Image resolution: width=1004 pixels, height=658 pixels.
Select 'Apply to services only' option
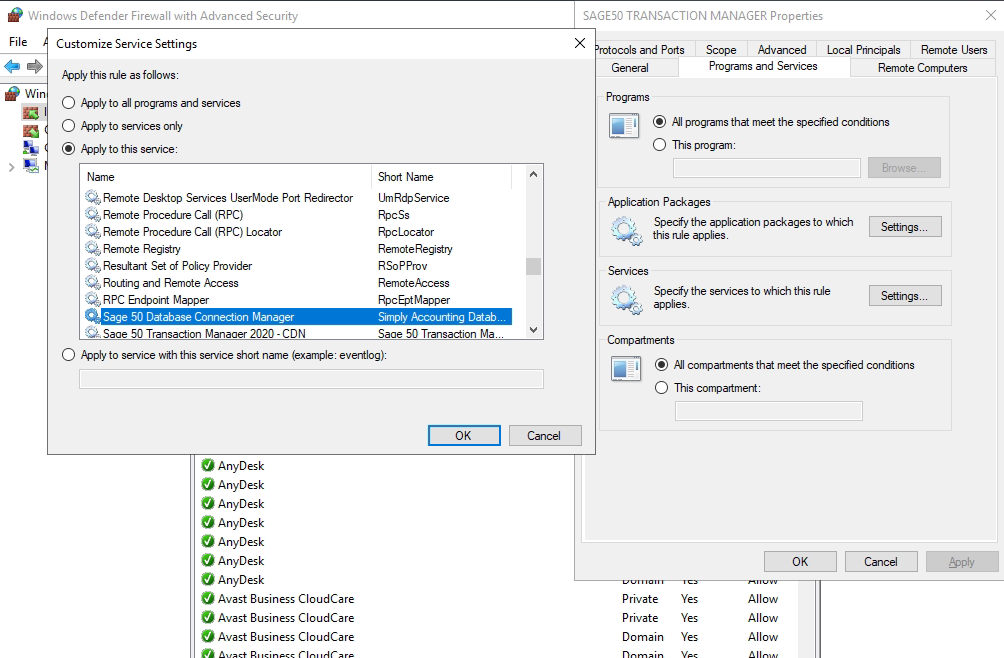tap(69, 125)
